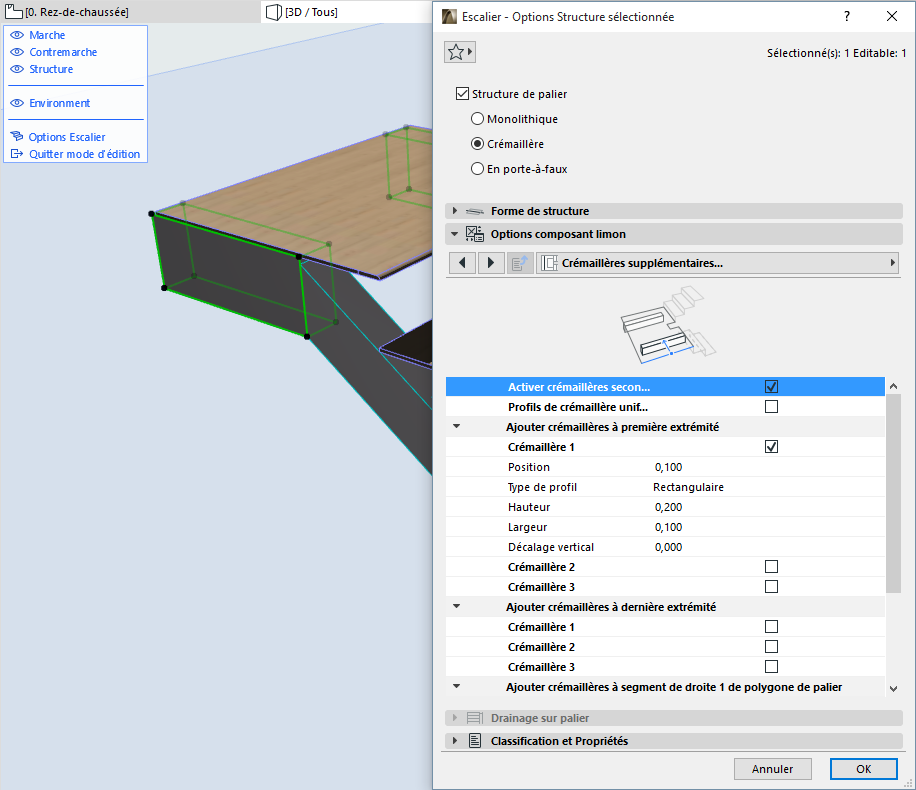
Task: Go to previous settings page arrow
Action: pos(462,263)
